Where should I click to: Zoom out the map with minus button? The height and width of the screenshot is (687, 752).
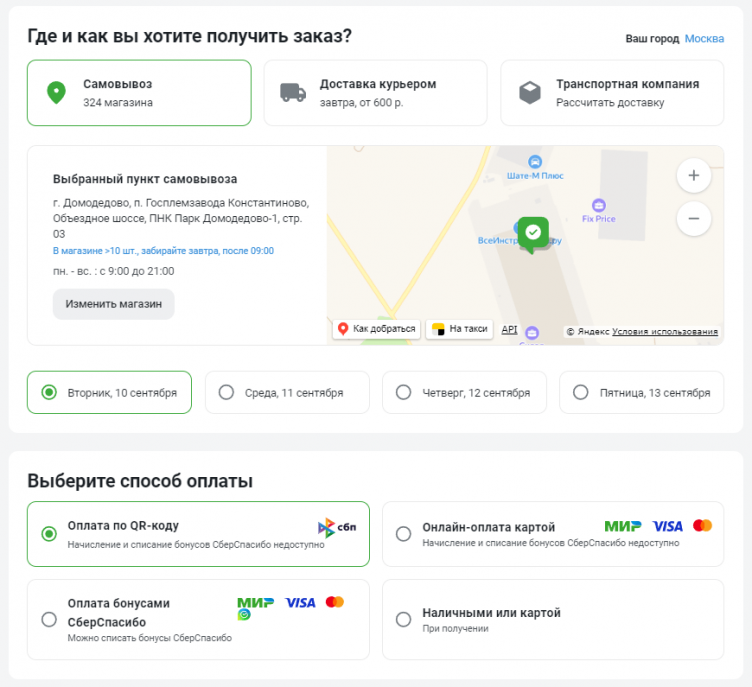pyautogui.click(x=693, y=219)
